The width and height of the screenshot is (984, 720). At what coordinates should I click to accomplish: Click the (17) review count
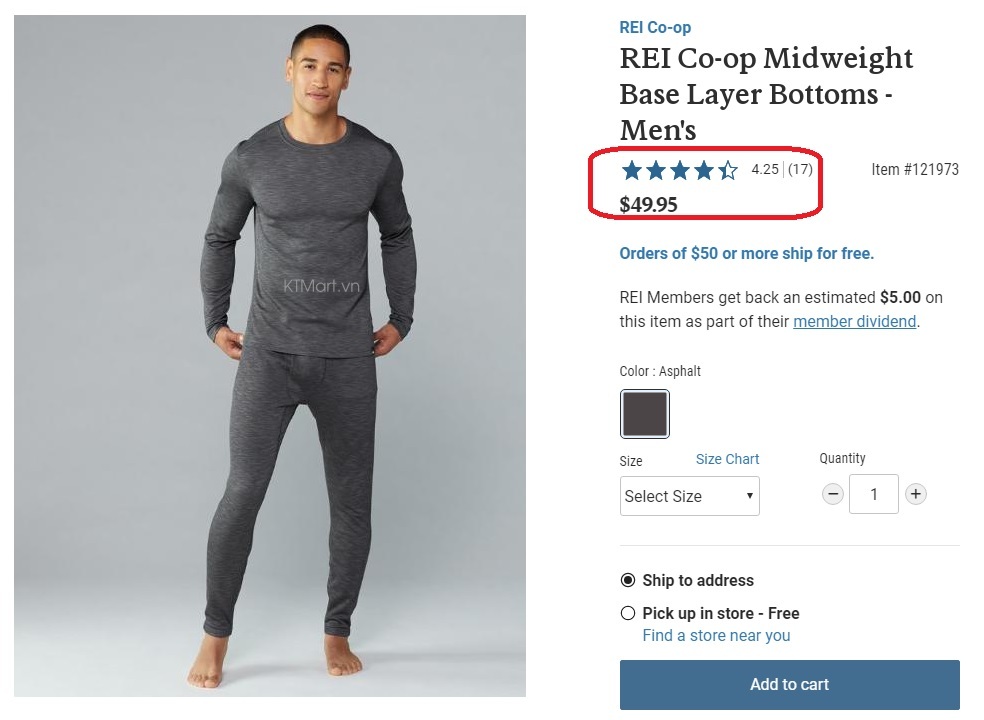800,170
